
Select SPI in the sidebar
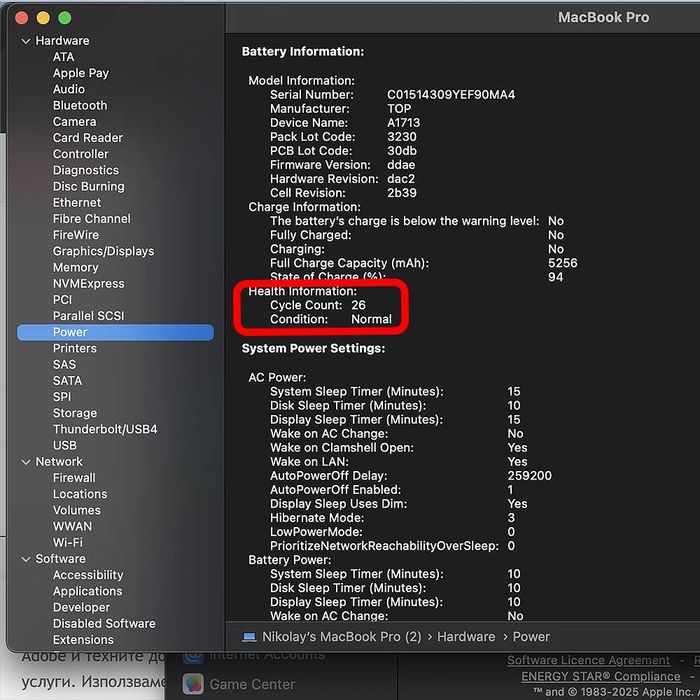pos(62,397)
